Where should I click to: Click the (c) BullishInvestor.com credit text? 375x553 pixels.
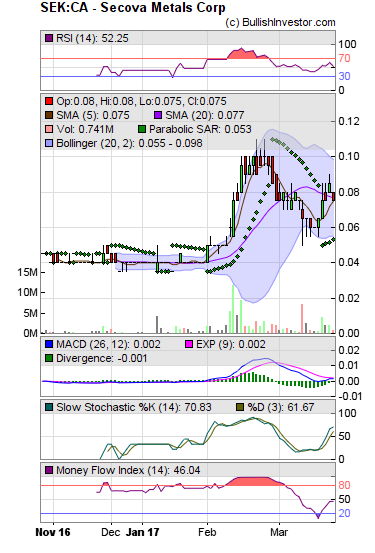coord(280,23)
